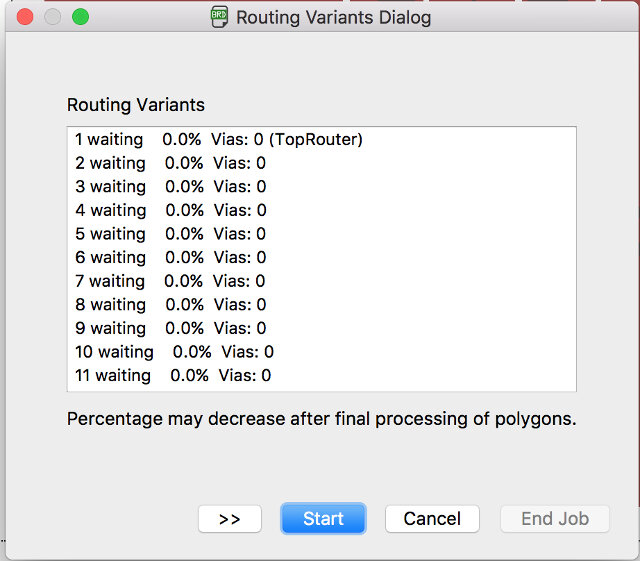Click the green zoom window button

[x=80, y=17]
